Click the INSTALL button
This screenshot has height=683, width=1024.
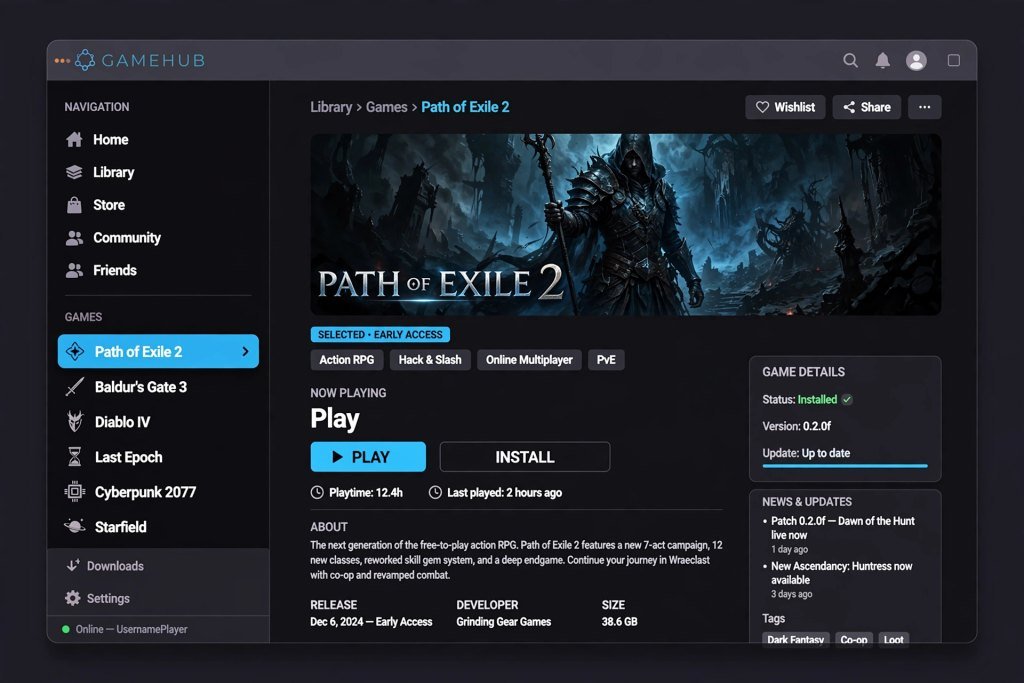(x=525, y=456)
